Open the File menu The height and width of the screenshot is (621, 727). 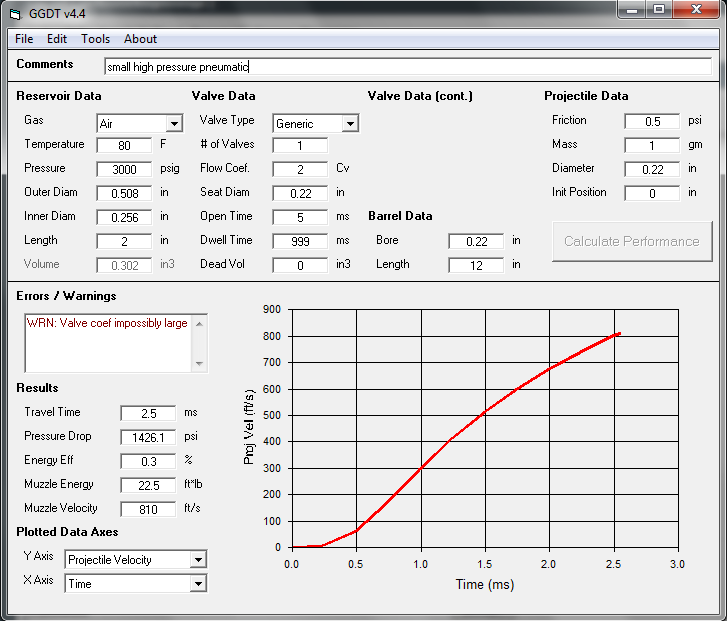(x=24, y=39)
